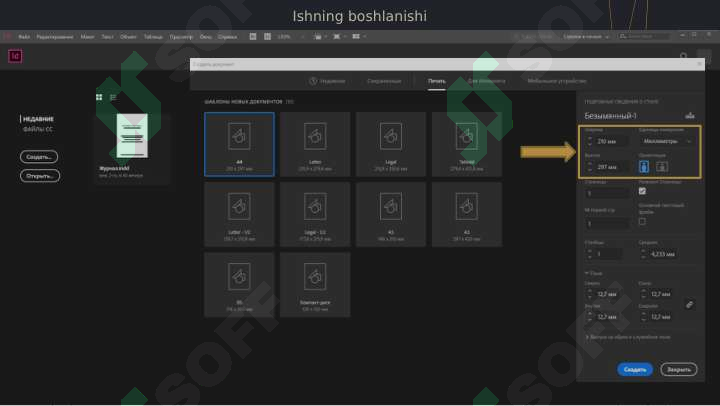Open the Окно menu

tap(205, 37)
